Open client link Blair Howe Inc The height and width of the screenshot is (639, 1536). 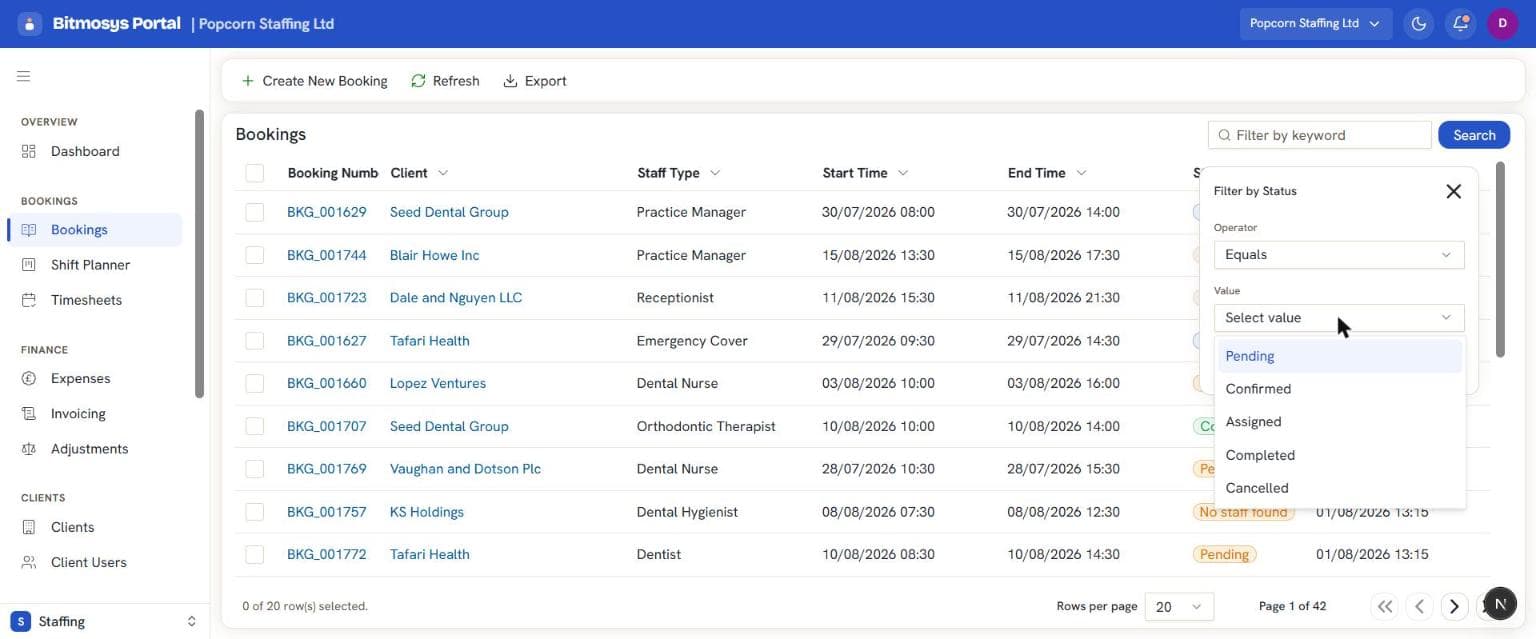click(435, 255)
